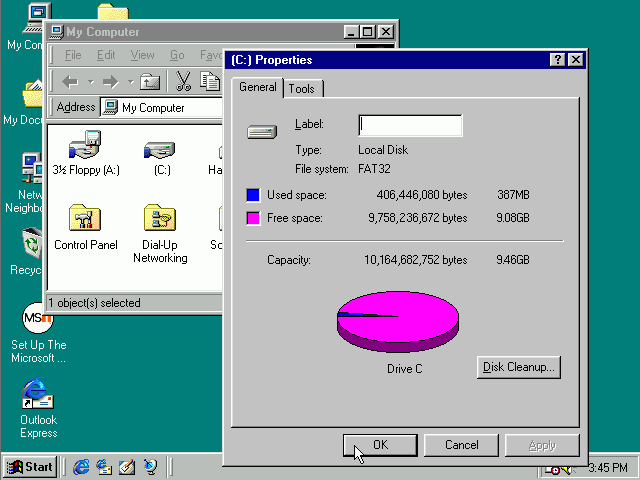Screen dimensions: 640x480
Task: Open the View menu in My Computer
Action: tap(142, 55)
